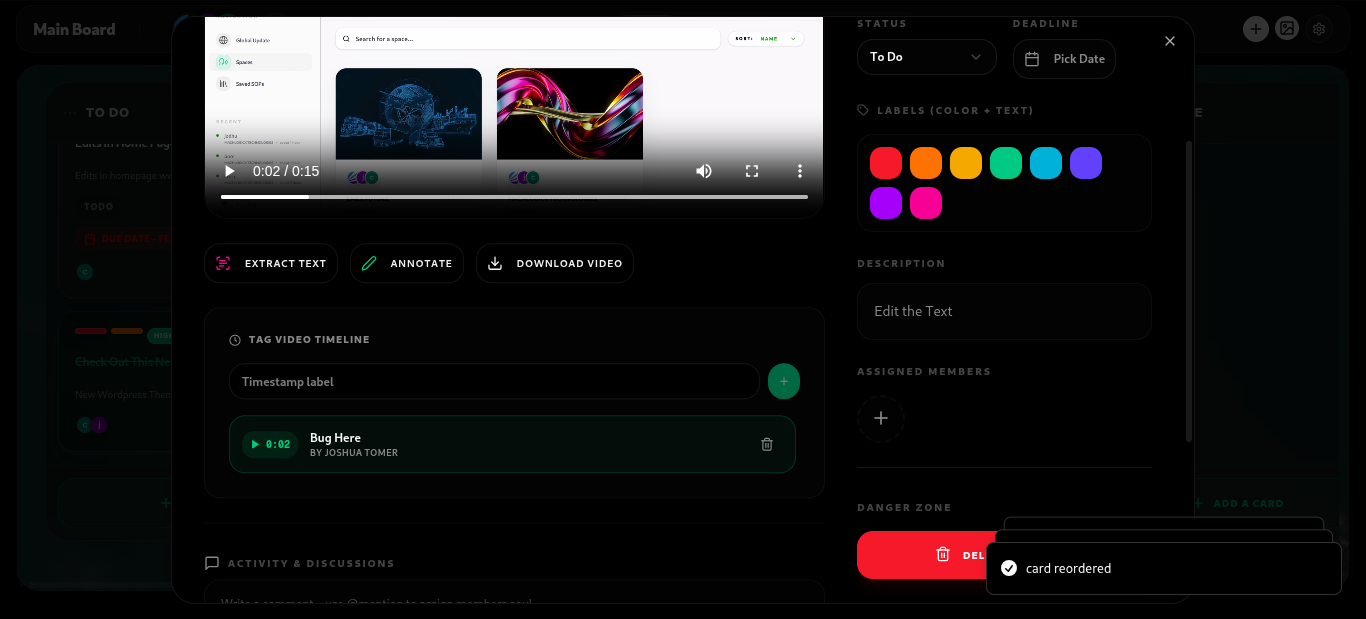
Task: Open the Status dropdown set to To Do
Action: click(x=926, y=57)
